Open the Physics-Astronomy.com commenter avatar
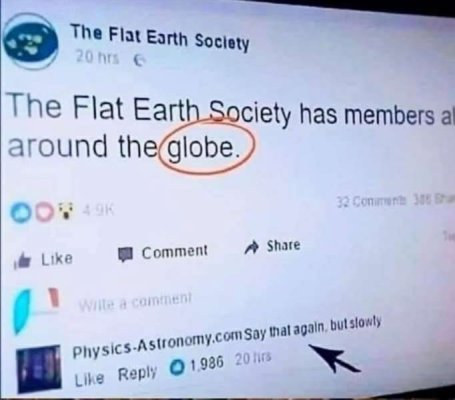 (x=39, y=369)
